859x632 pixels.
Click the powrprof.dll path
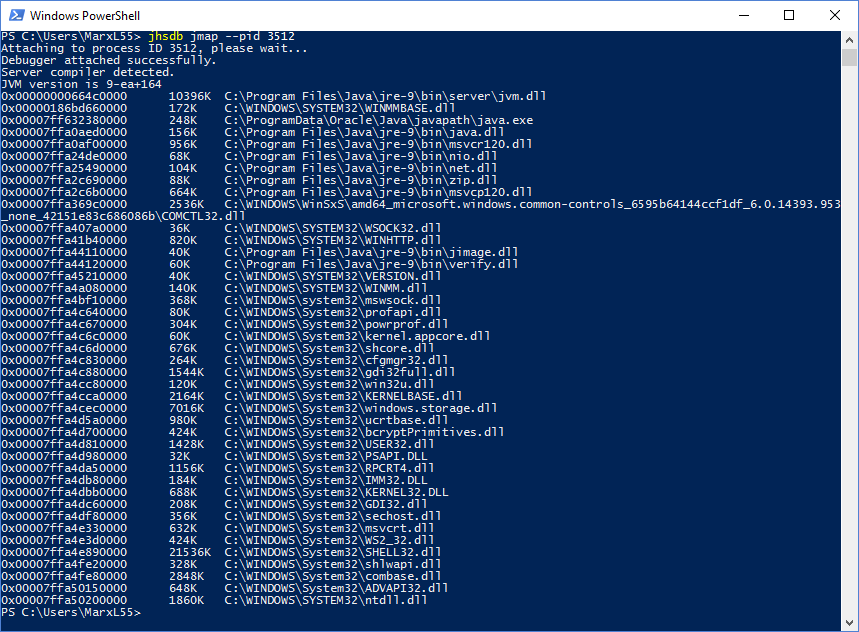(x=336, y=325)
